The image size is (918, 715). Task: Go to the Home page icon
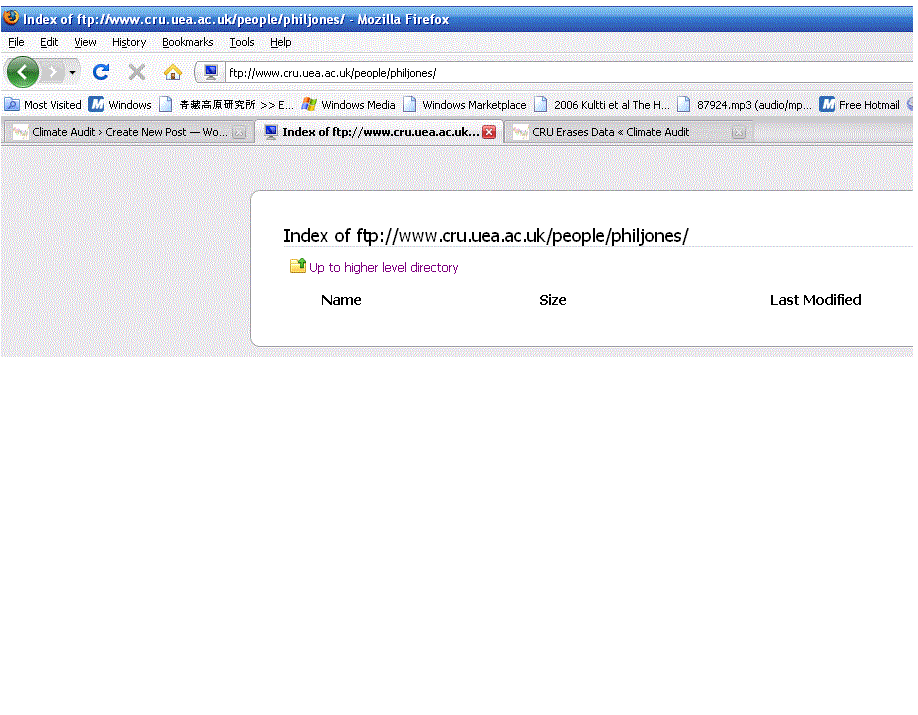point(173,72)
